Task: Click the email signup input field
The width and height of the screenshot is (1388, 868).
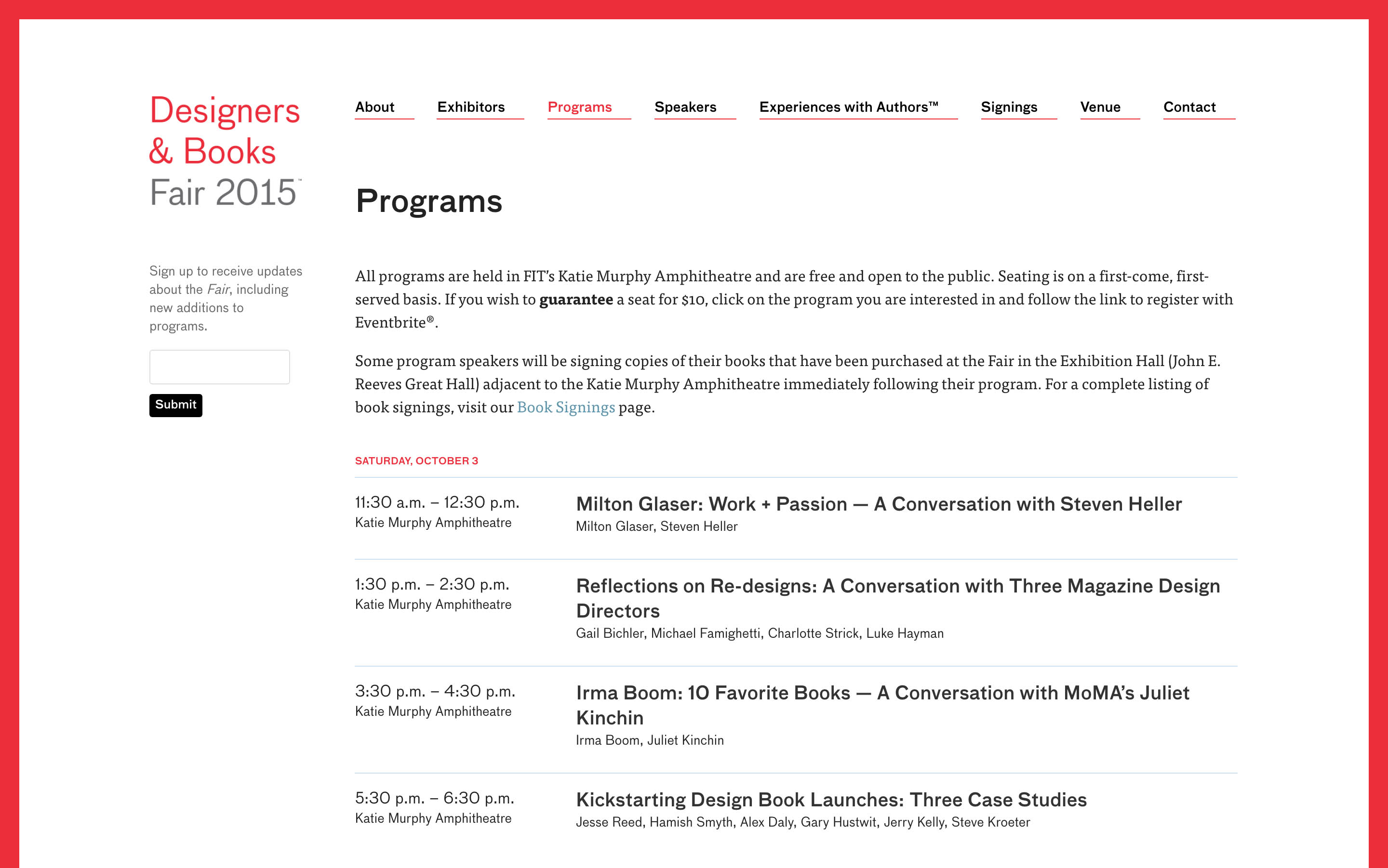Action: click(219, 367)
